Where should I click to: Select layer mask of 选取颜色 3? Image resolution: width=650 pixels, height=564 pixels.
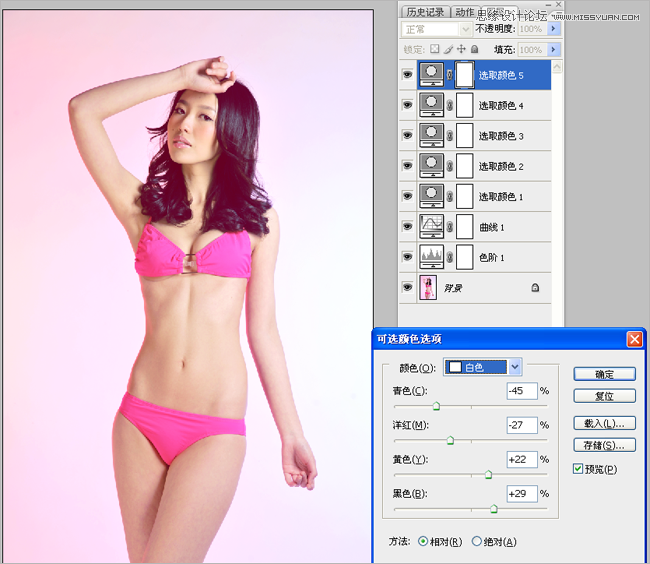464,135
